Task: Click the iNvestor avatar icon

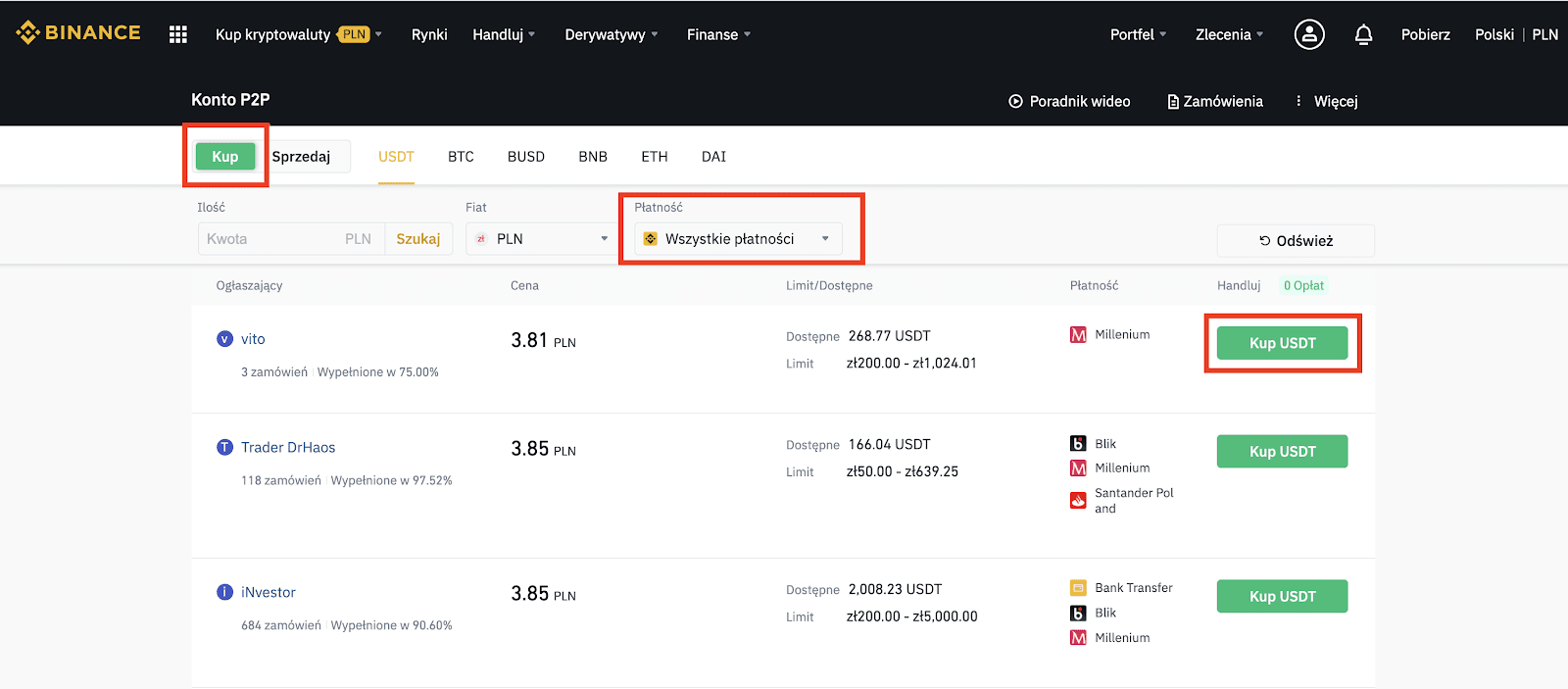Action: (x=224, y=592)
